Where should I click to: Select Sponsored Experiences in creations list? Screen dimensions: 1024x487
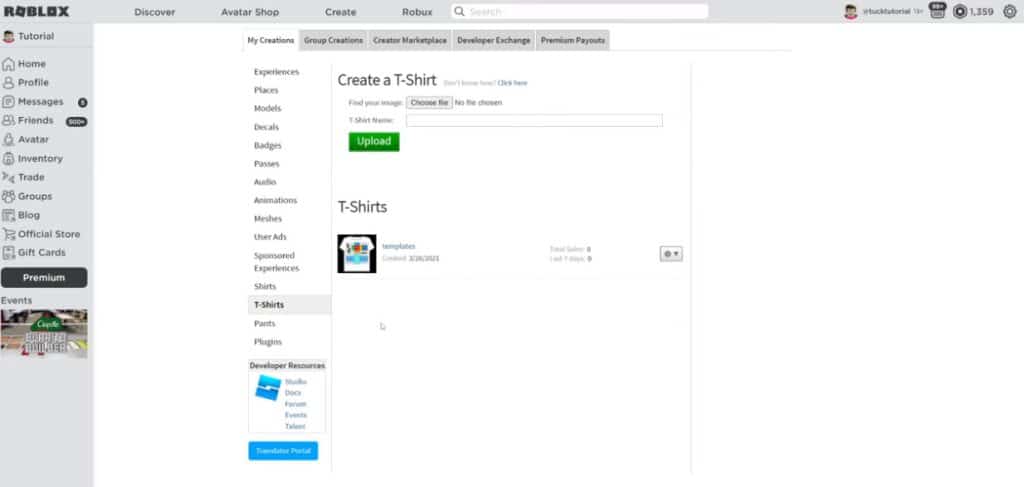pyautogui.click(x=277, y=262)
